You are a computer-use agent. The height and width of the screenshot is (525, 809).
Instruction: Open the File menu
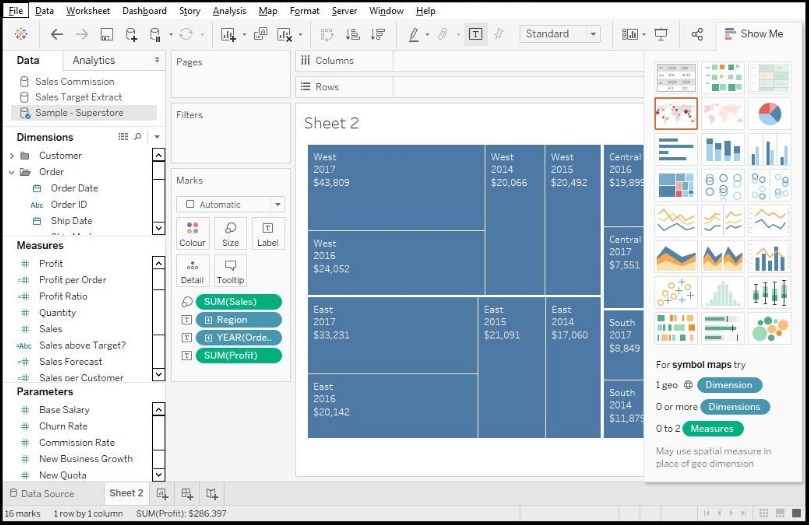tap(15, 11)
